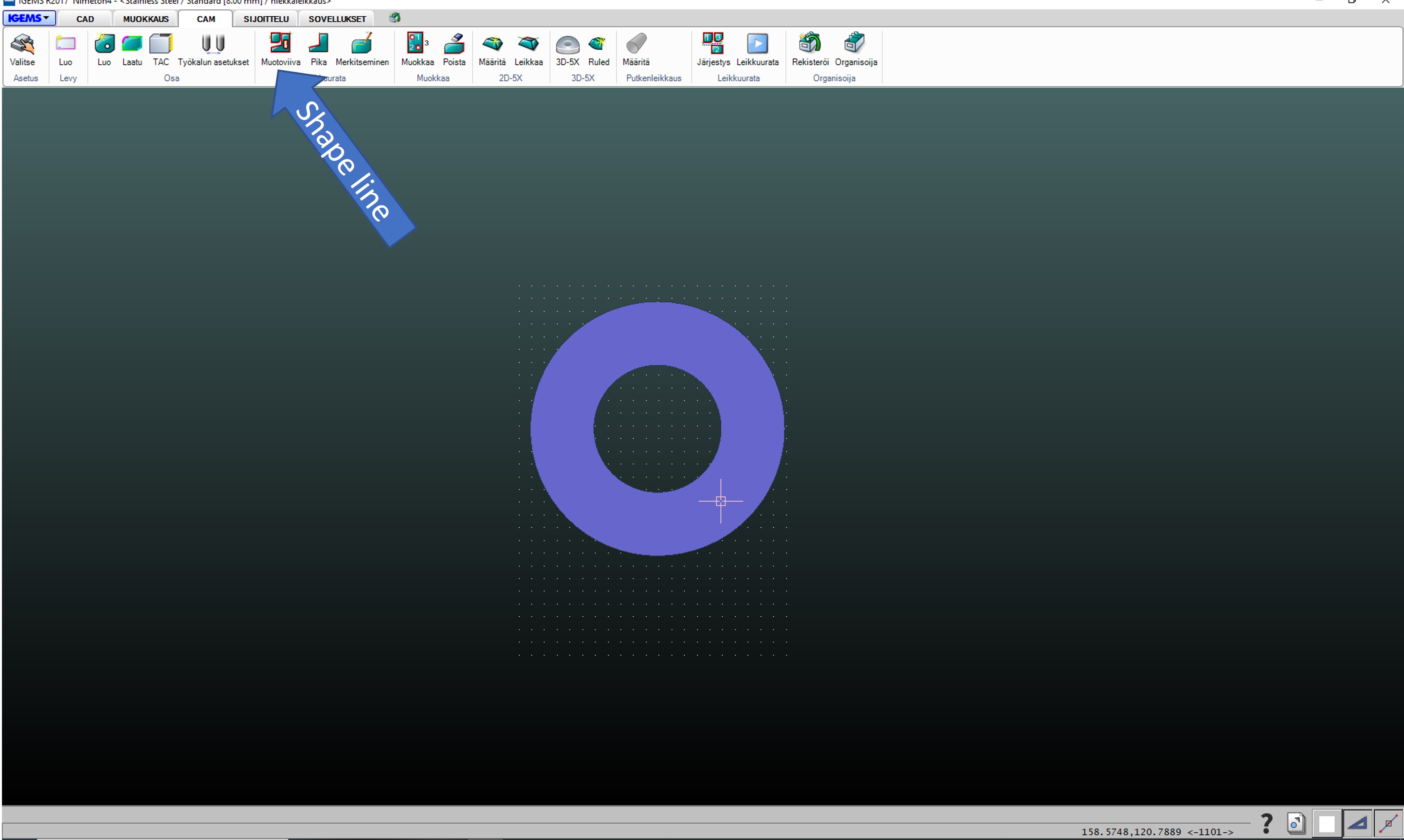Select the Laatu quality tool
This screenshot has width=1404, height=840.
(132, 49)
